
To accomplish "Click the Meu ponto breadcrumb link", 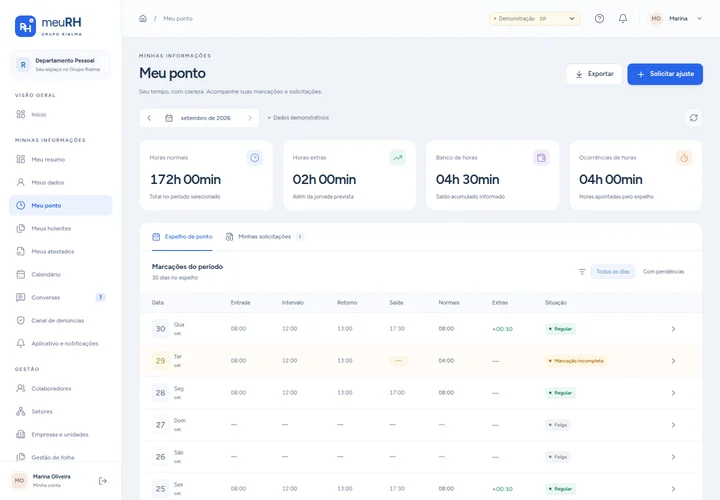I will pos(178,19).
